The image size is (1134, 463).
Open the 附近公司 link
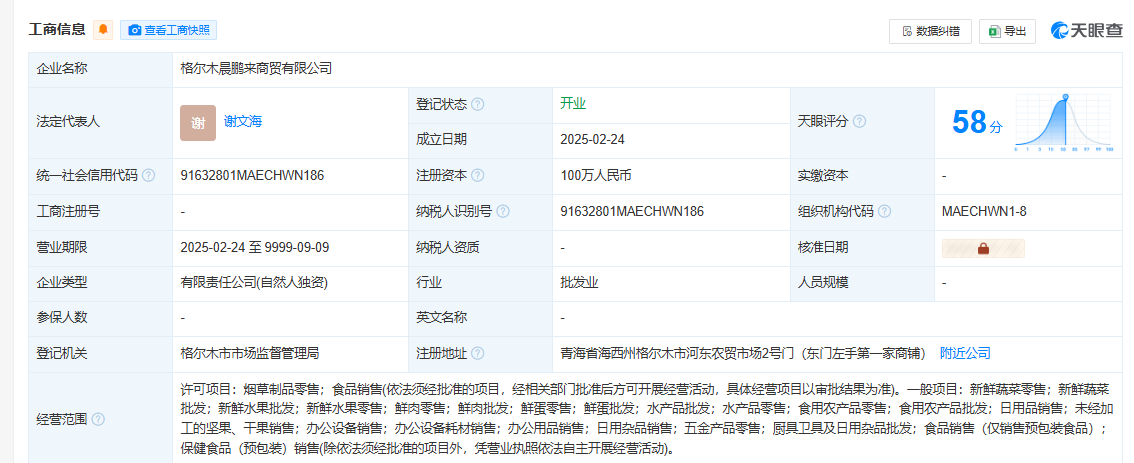coord(965,354)
